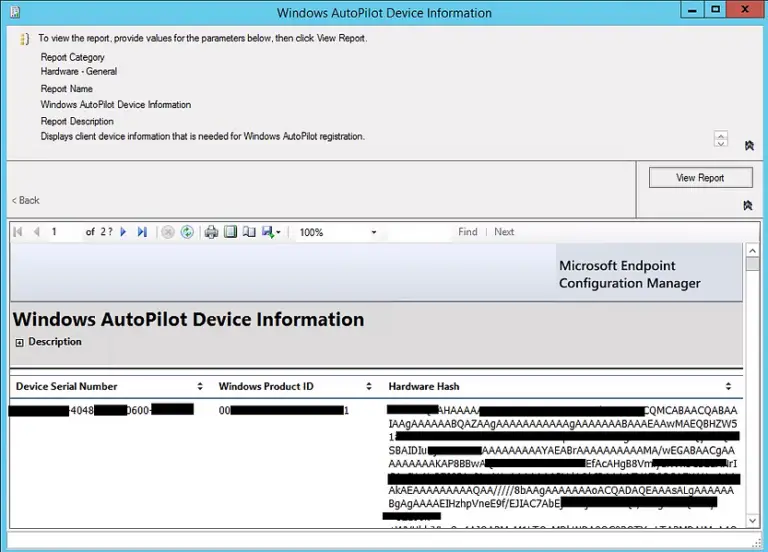This screenshot has height=552, width=768.
Task: Print the report
Action: coord(211,232)
